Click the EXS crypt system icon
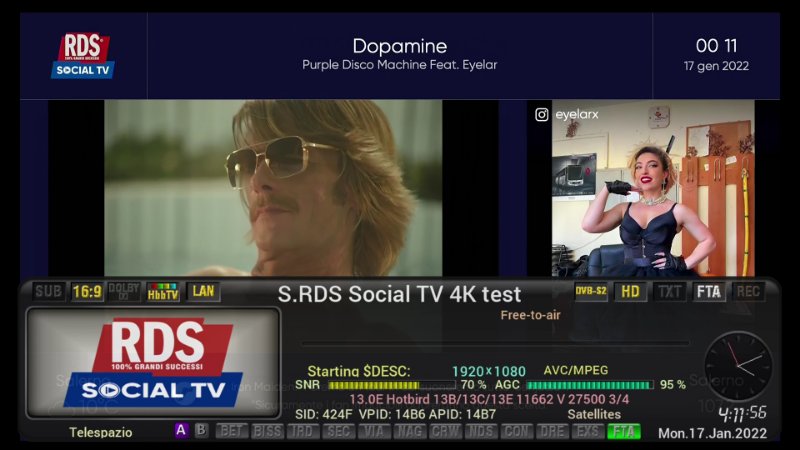The height and width of the screenshot is (450, 800). tap(588, 432)
